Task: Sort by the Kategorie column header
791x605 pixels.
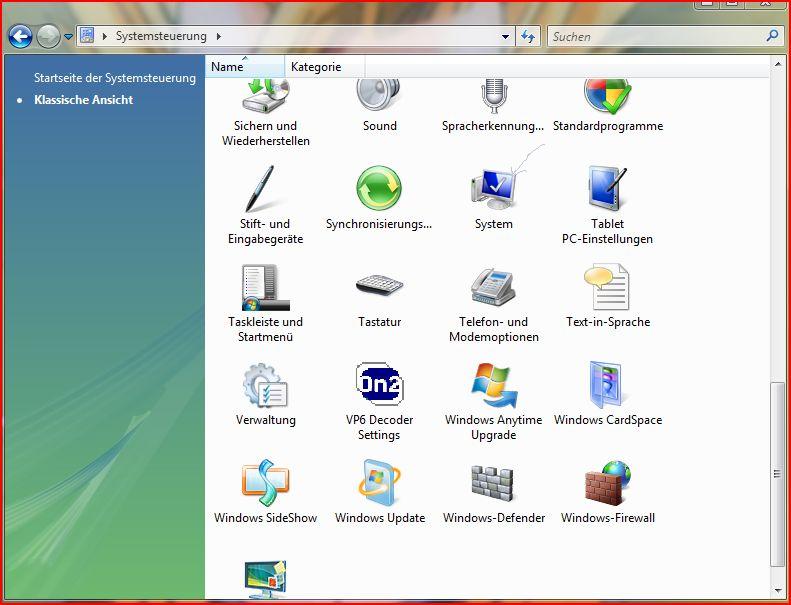Action: tap(325, 67)
